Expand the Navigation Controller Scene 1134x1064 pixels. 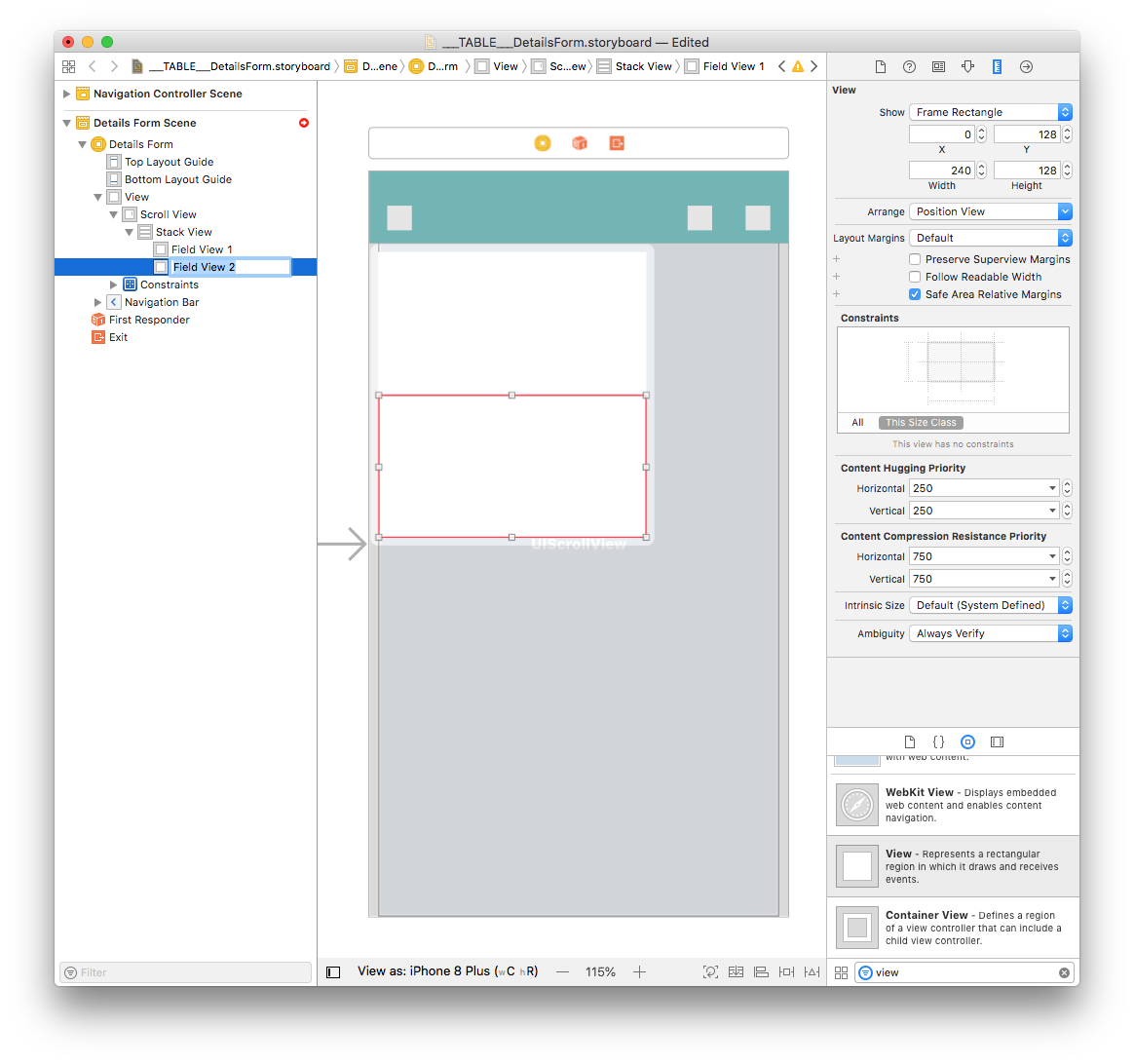tap(66, 94)
